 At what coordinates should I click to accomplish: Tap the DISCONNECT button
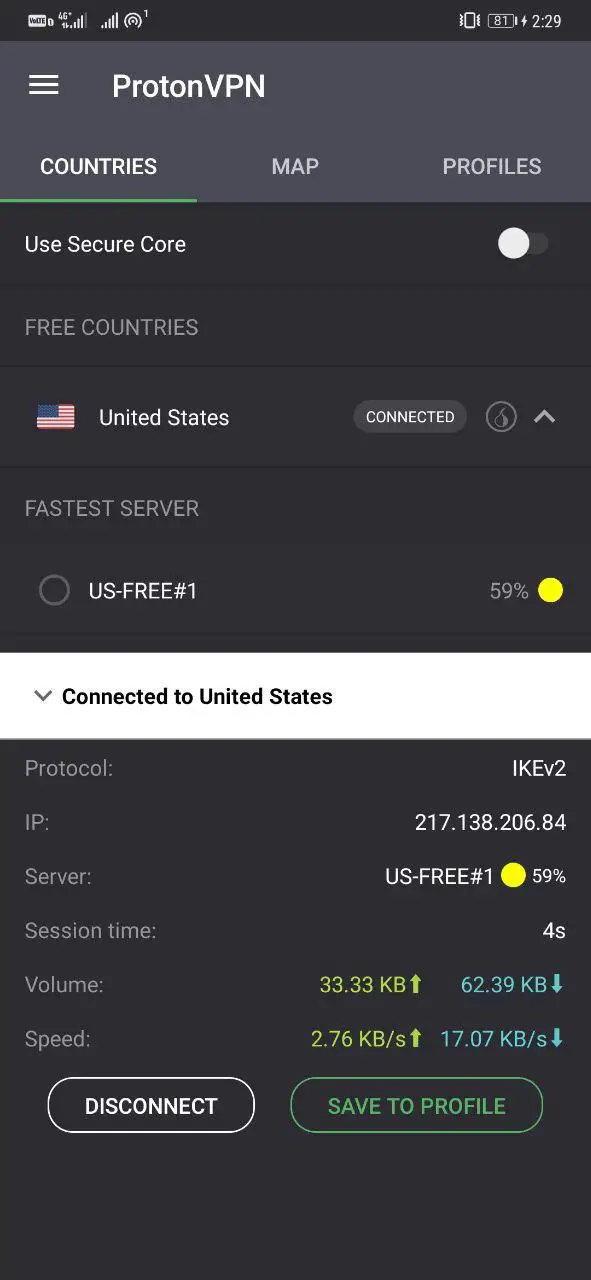pos(151,1105)
